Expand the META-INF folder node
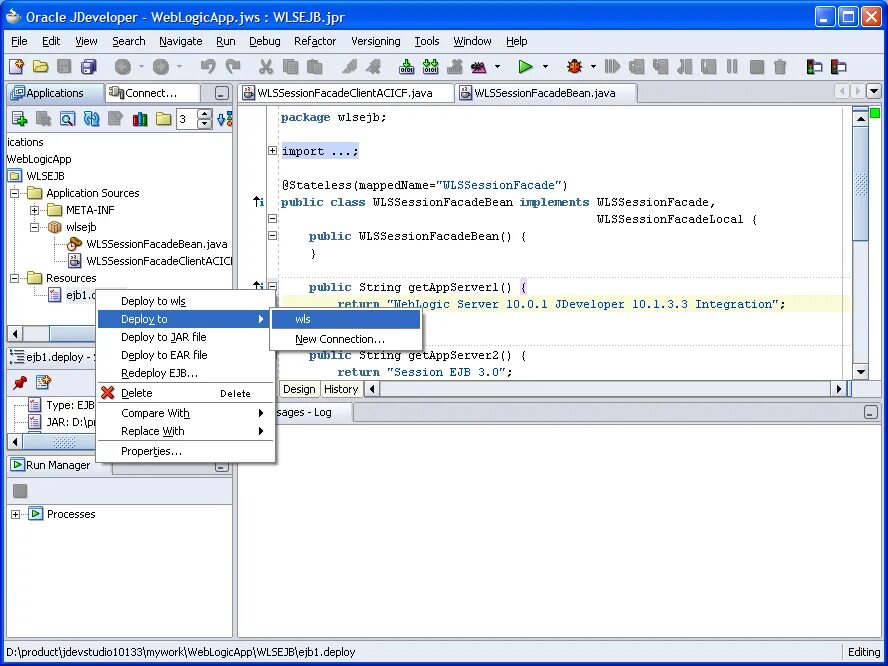Viewport: 888px width, 666px height. coord(35,210)
